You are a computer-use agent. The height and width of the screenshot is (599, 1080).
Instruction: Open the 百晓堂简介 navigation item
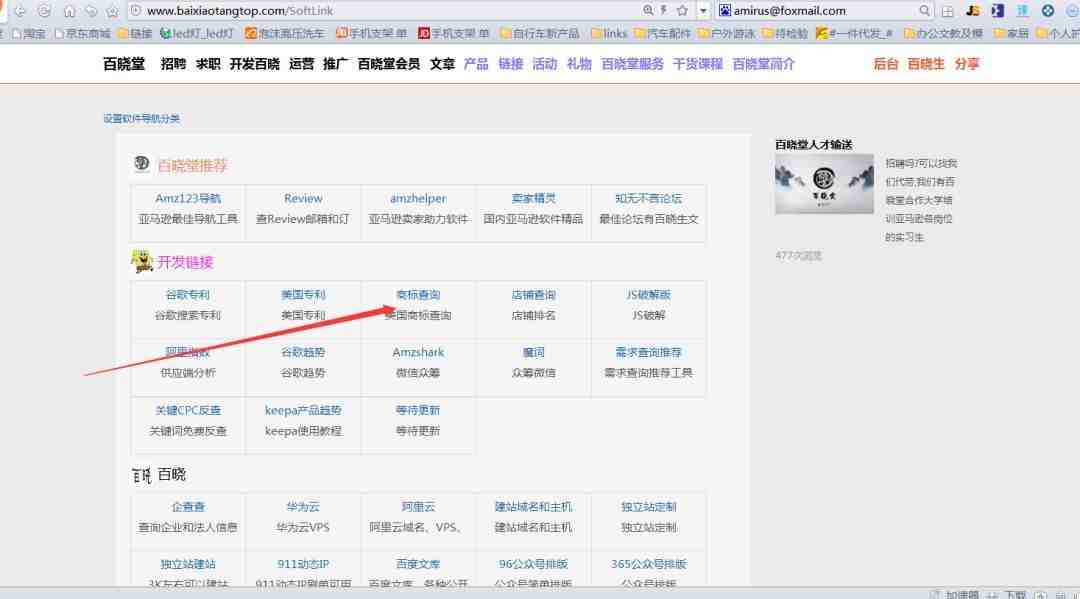(764, 64)
